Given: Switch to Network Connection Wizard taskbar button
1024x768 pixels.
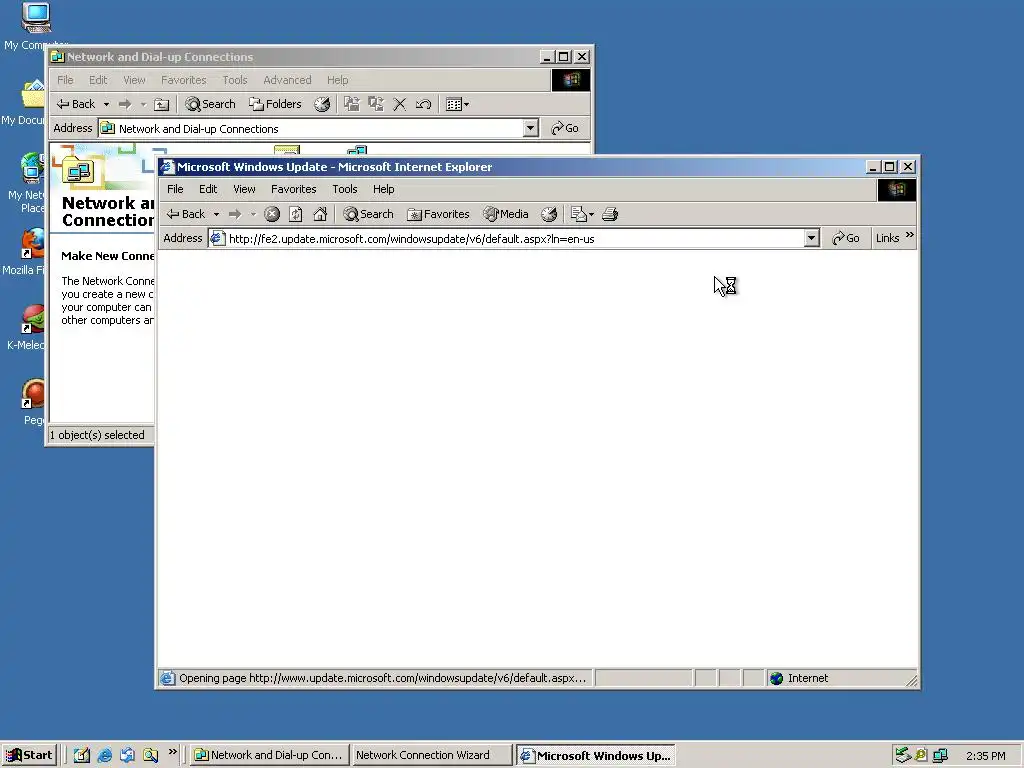Looking at the screenshot, I should pyautogui.click(x=431, y=755).
